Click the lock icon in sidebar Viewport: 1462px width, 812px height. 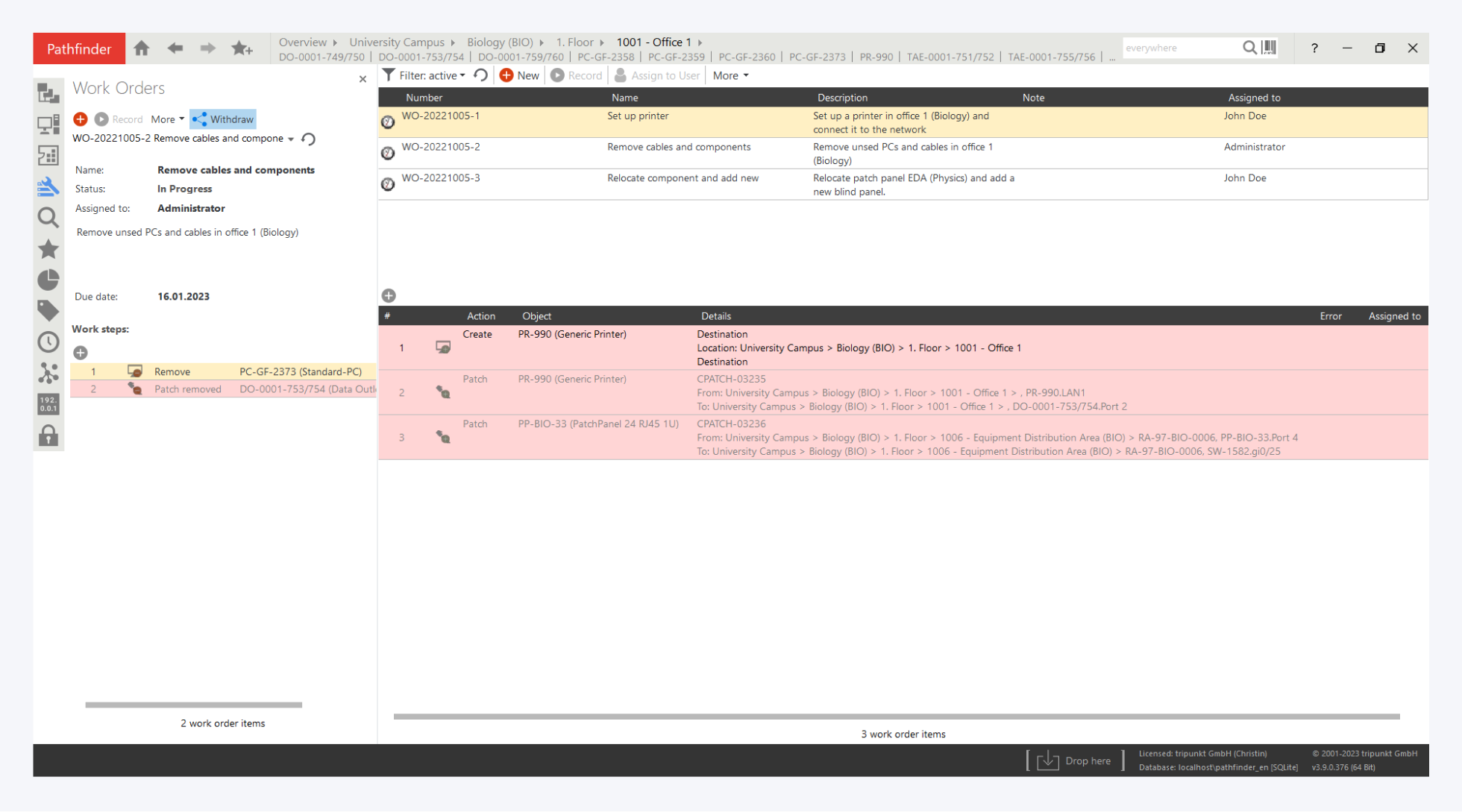point(48,435)
